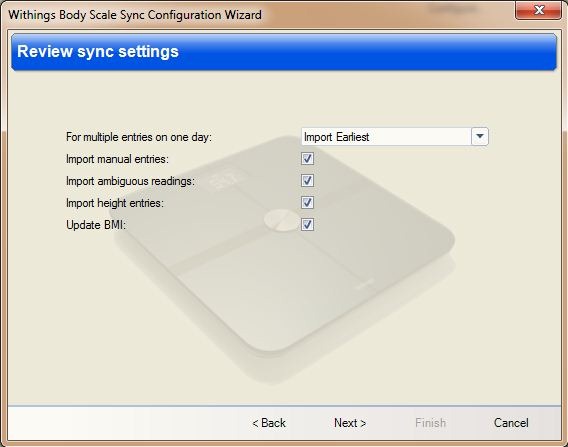
Task: Click the scale's round center logo
Action: pyautogui.click(x=282, y=220)
